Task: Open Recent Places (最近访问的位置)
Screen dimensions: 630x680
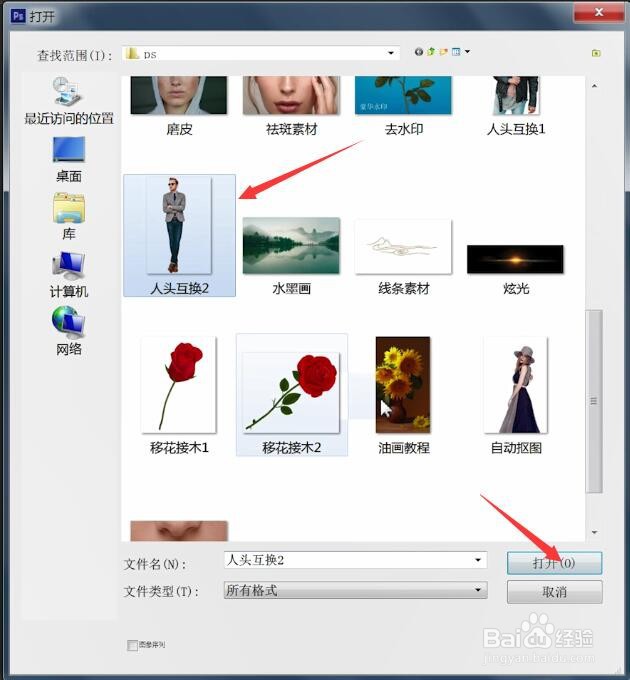Action: coord(69,101)
